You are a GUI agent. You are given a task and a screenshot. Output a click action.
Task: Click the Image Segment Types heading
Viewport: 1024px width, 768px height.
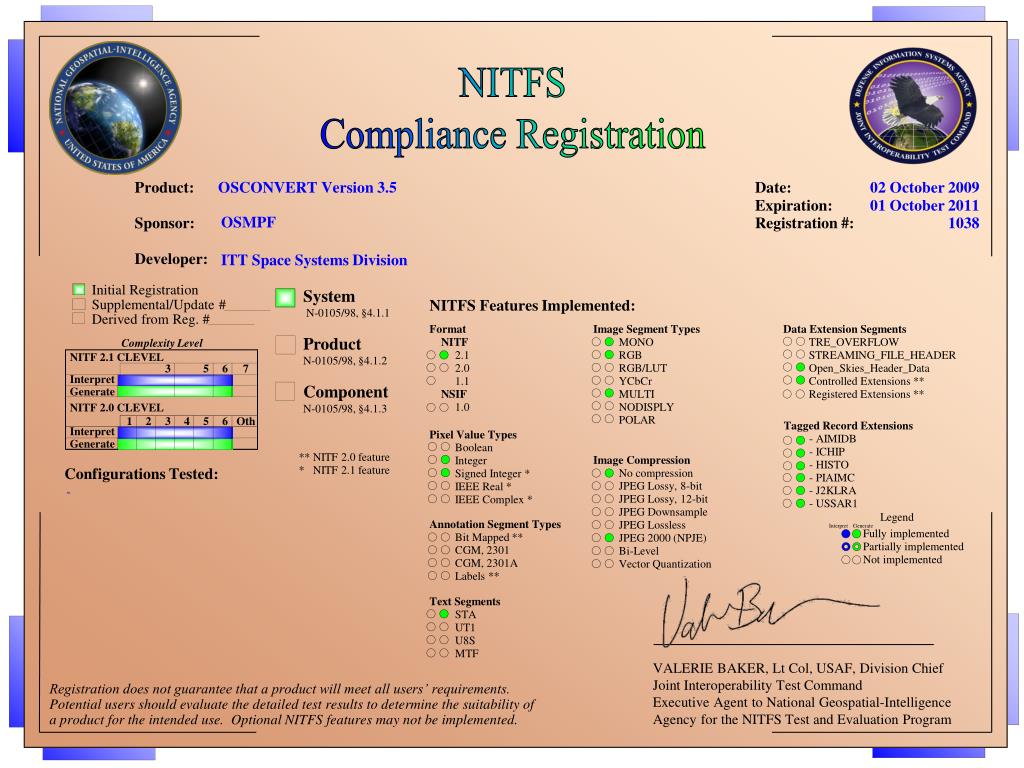(647, 329)
